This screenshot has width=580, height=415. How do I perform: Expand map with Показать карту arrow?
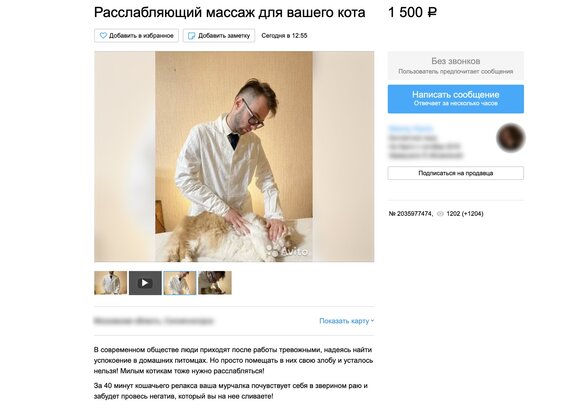(x=372, y=321)
